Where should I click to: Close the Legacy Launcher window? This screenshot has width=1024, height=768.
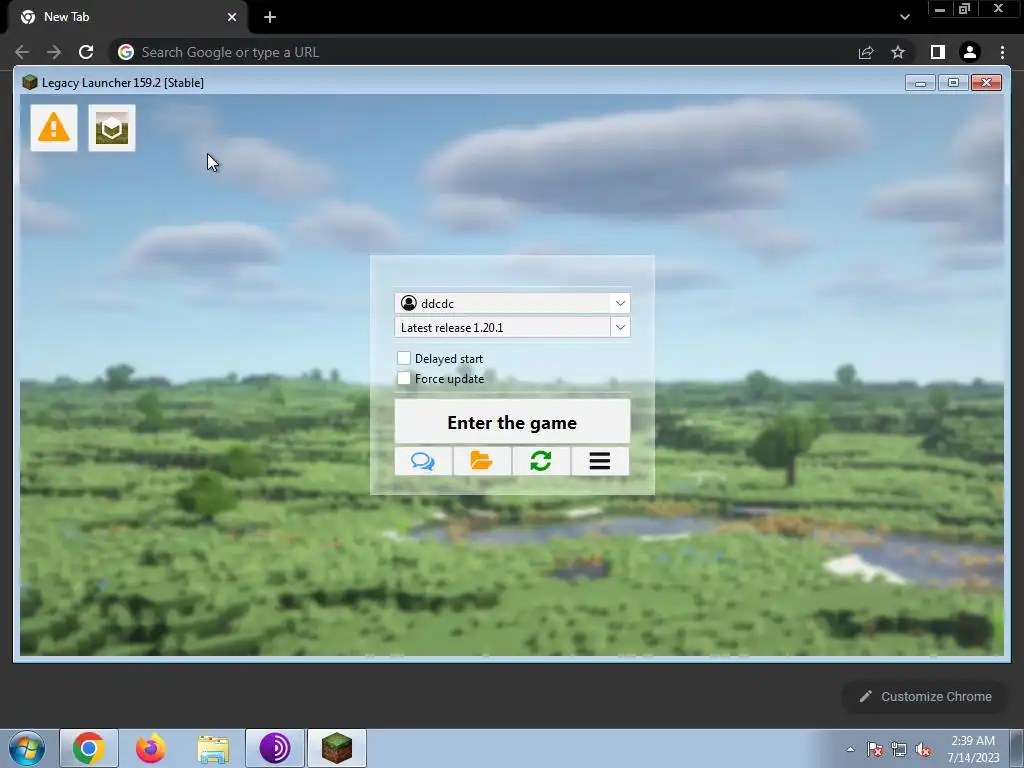click(986, 83)
